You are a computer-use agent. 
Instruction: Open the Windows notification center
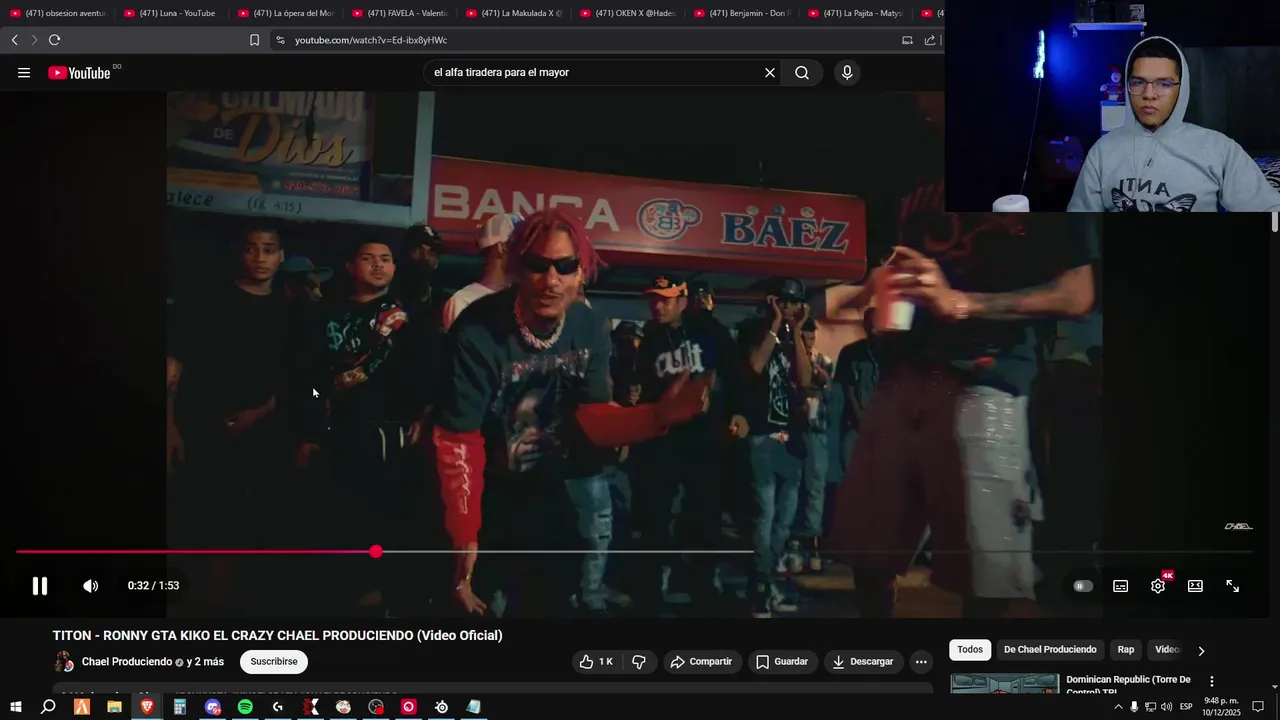[x=1258, y=707]
